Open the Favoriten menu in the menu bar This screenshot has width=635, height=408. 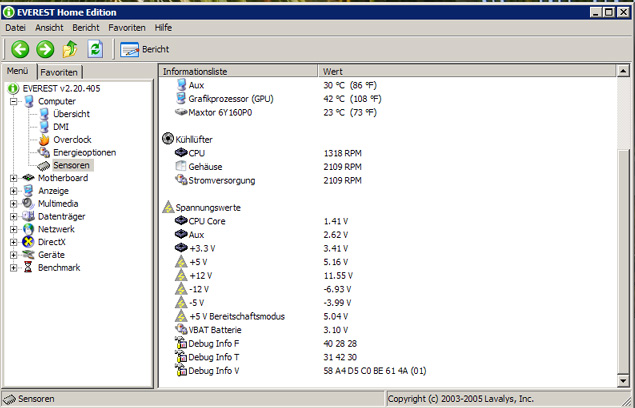[x=127, y=28]
